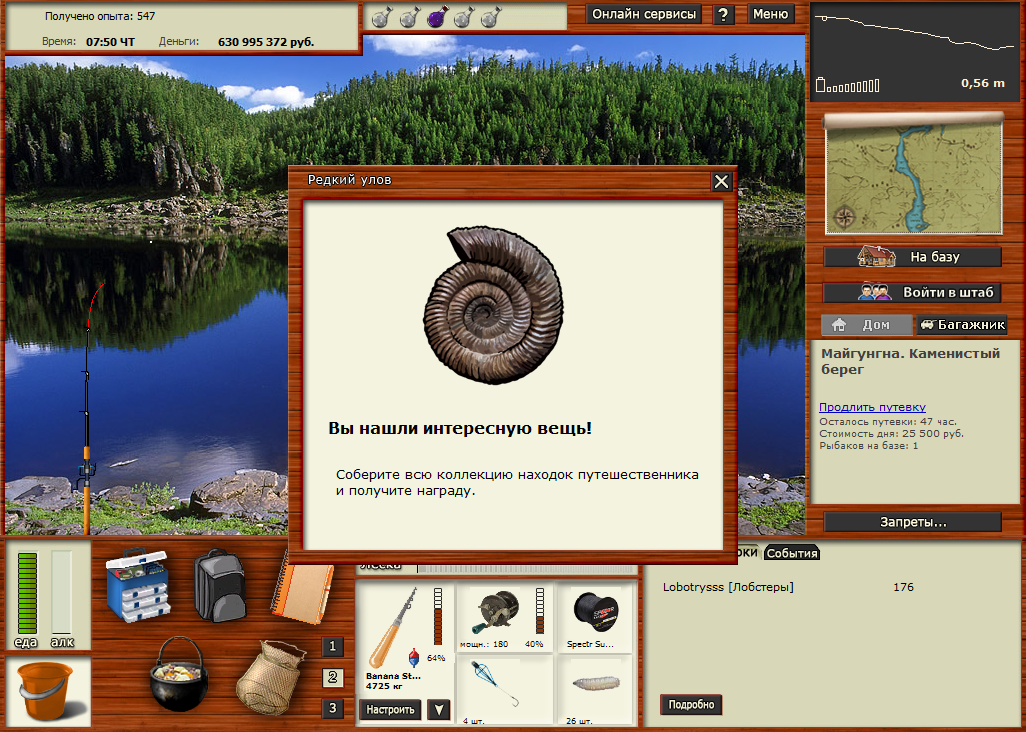The image size is (1026, 732).
Task: Click the compass rose on the map
Action: click(844, 217)
